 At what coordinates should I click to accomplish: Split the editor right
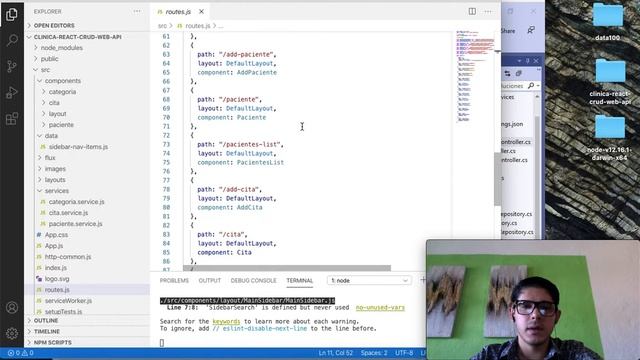[x=472, y=11]
